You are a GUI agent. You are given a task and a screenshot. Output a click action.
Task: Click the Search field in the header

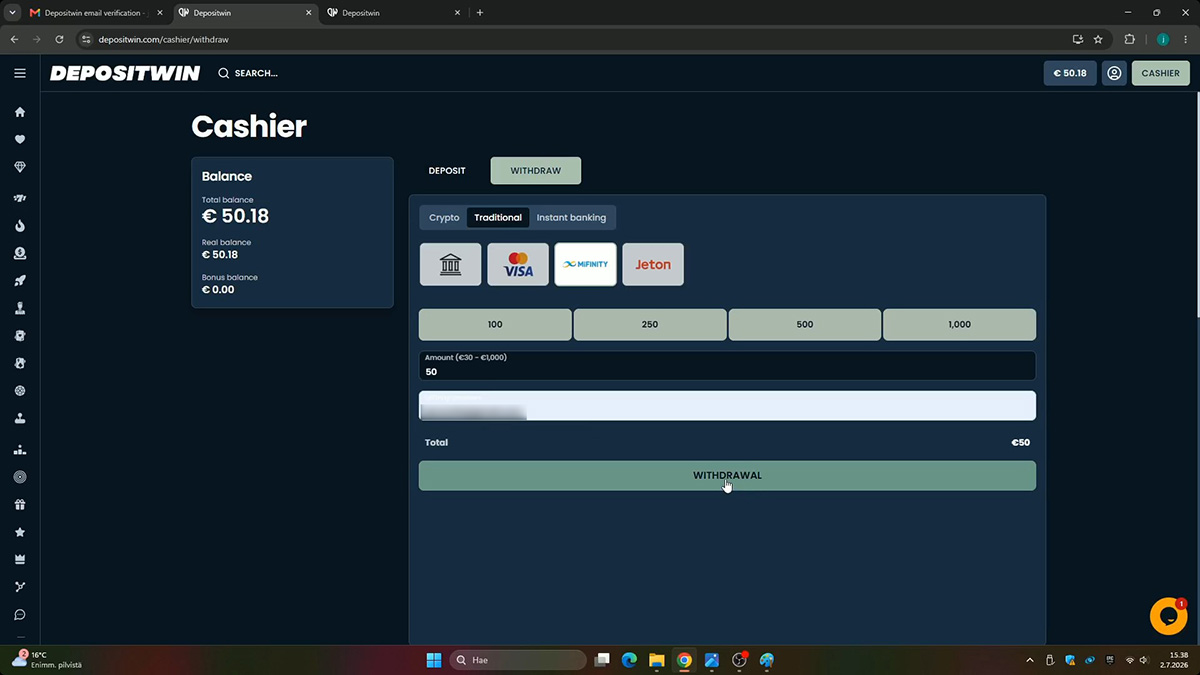point(248,73)
